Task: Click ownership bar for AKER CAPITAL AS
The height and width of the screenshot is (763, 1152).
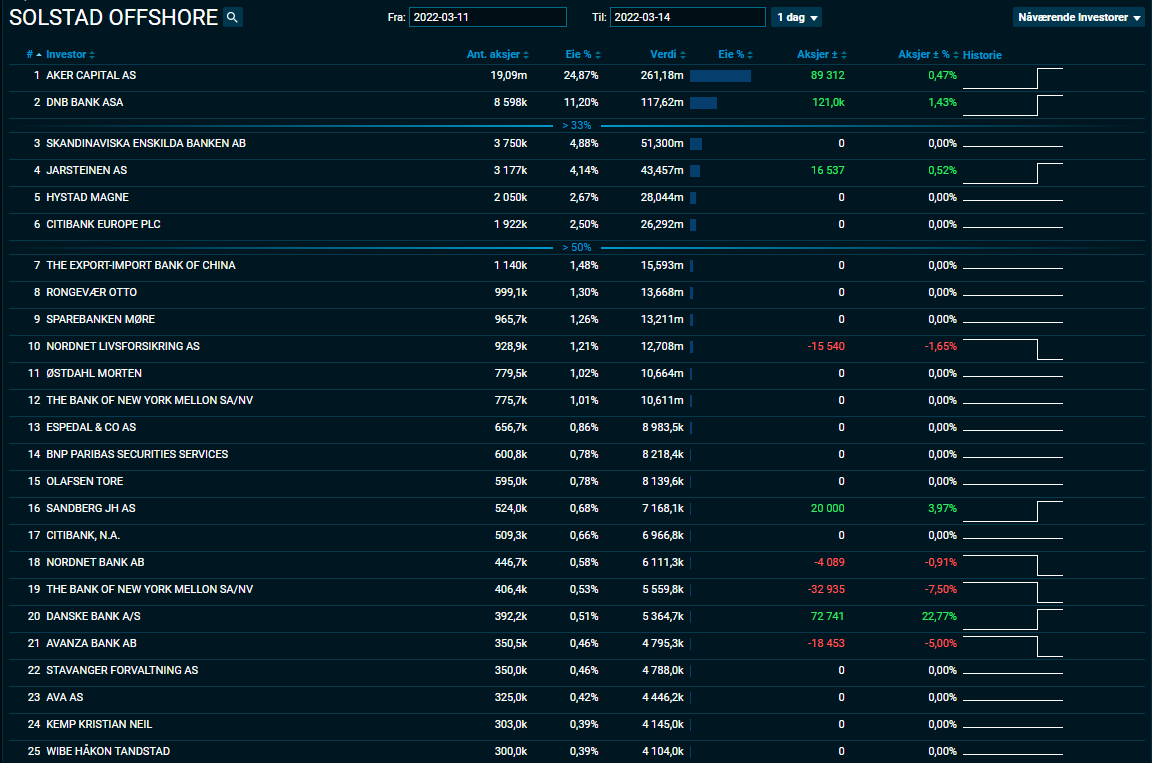Action: (720, 76)
